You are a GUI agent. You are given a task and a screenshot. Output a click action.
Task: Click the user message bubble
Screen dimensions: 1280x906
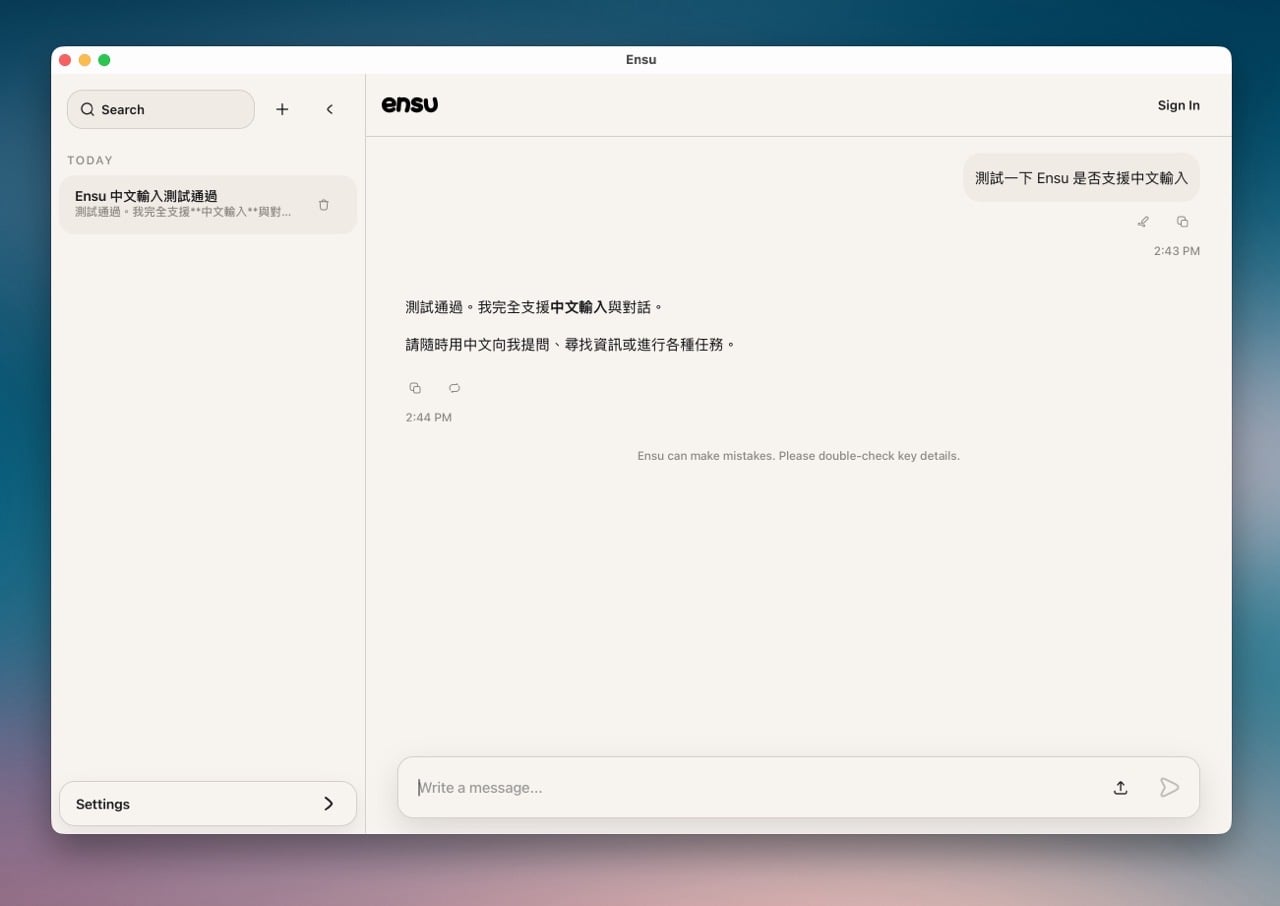(1081, 178)
